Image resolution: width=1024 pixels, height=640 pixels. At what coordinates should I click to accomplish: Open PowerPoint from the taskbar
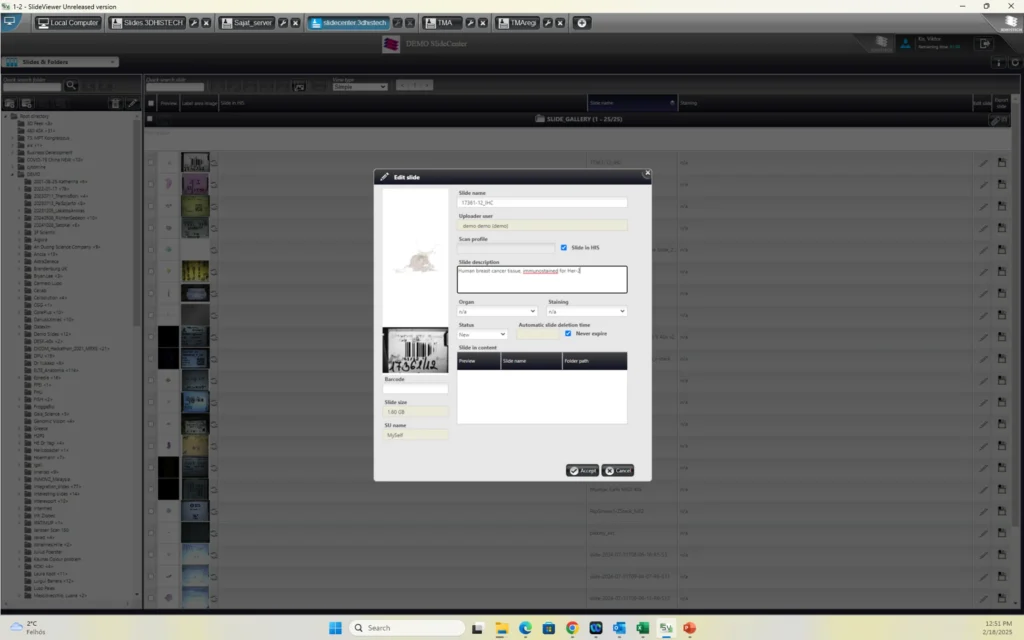690,628
